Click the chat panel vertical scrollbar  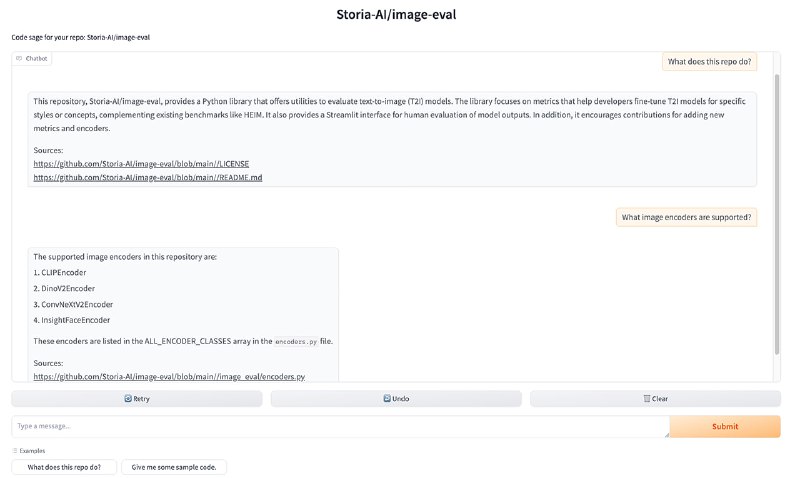(777, 214)
